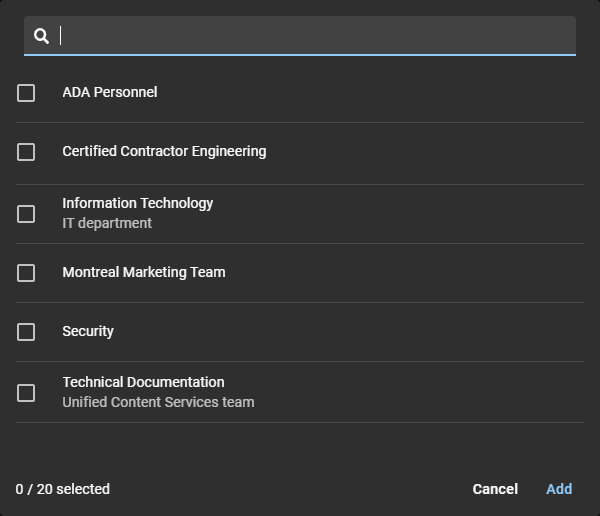This screenshot has height=516, width=600.
Task: Check the ADA Personnel checkbox
Action: (26, 93)
